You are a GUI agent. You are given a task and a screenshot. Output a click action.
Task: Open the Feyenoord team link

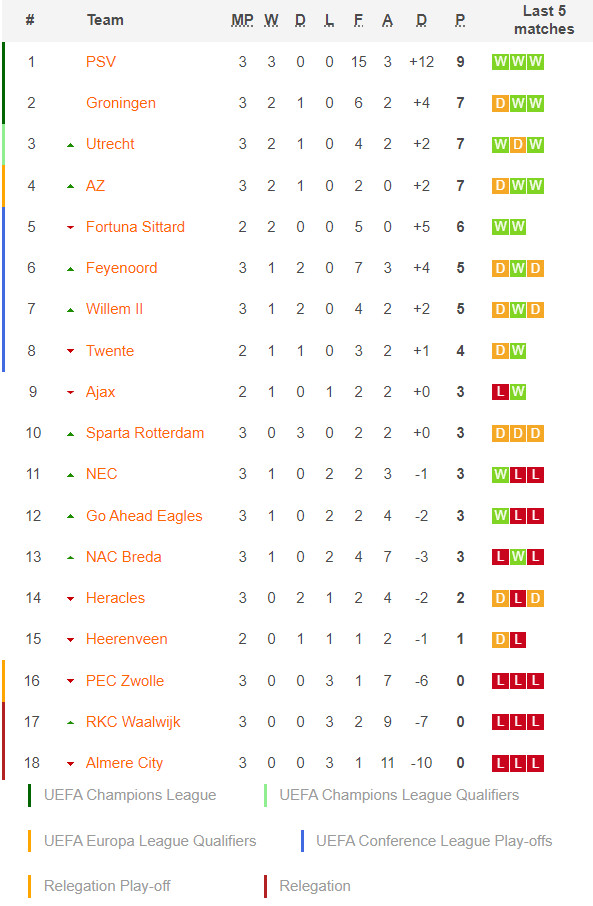click(x=121, y=268)
